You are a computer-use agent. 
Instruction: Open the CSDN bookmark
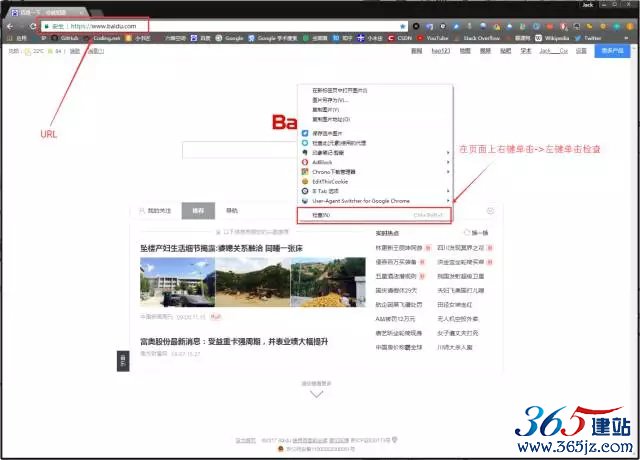tap(400, 38)
